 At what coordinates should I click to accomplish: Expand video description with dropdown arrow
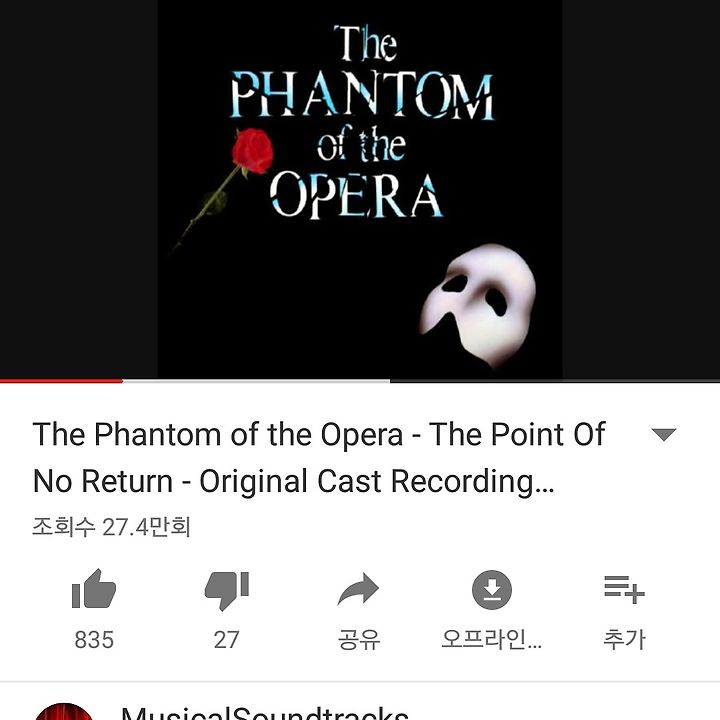click(664, 434)
